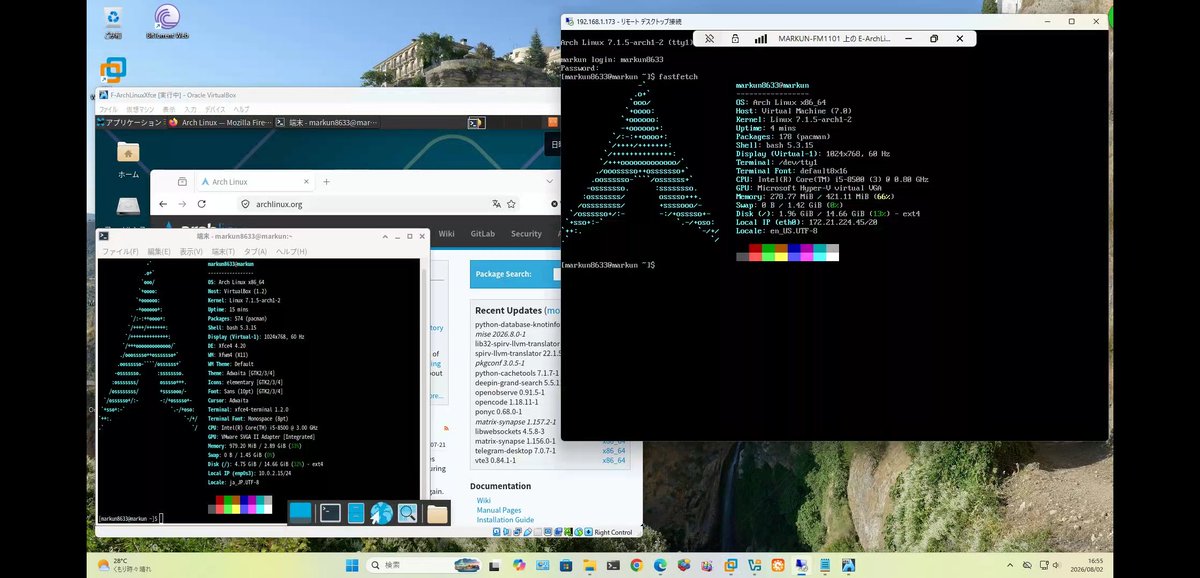Screen dimensions: 1200x578
Task: Open VirtualBox デバイス menu
Action: [x=215, y=109]
